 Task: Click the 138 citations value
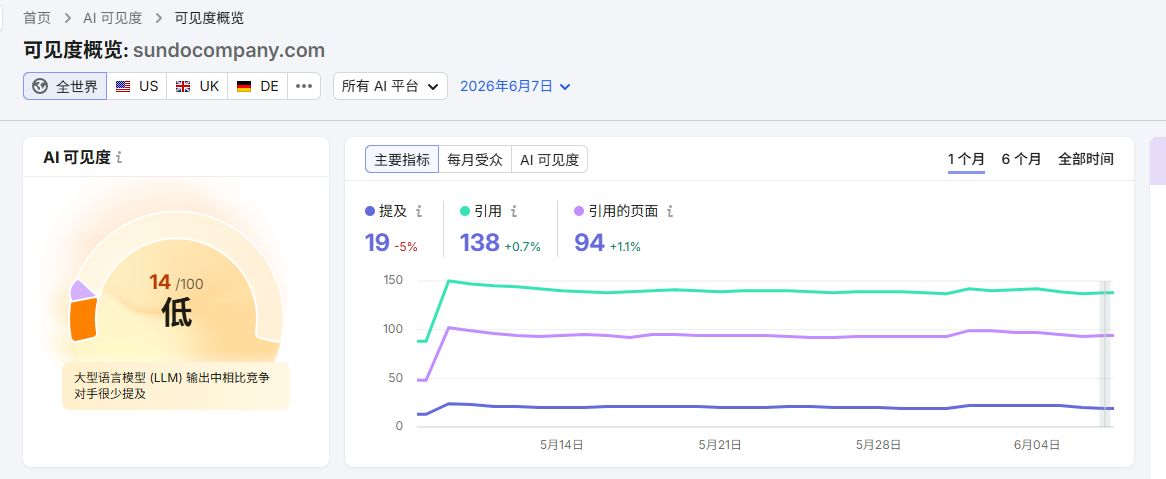click(480, 242)
